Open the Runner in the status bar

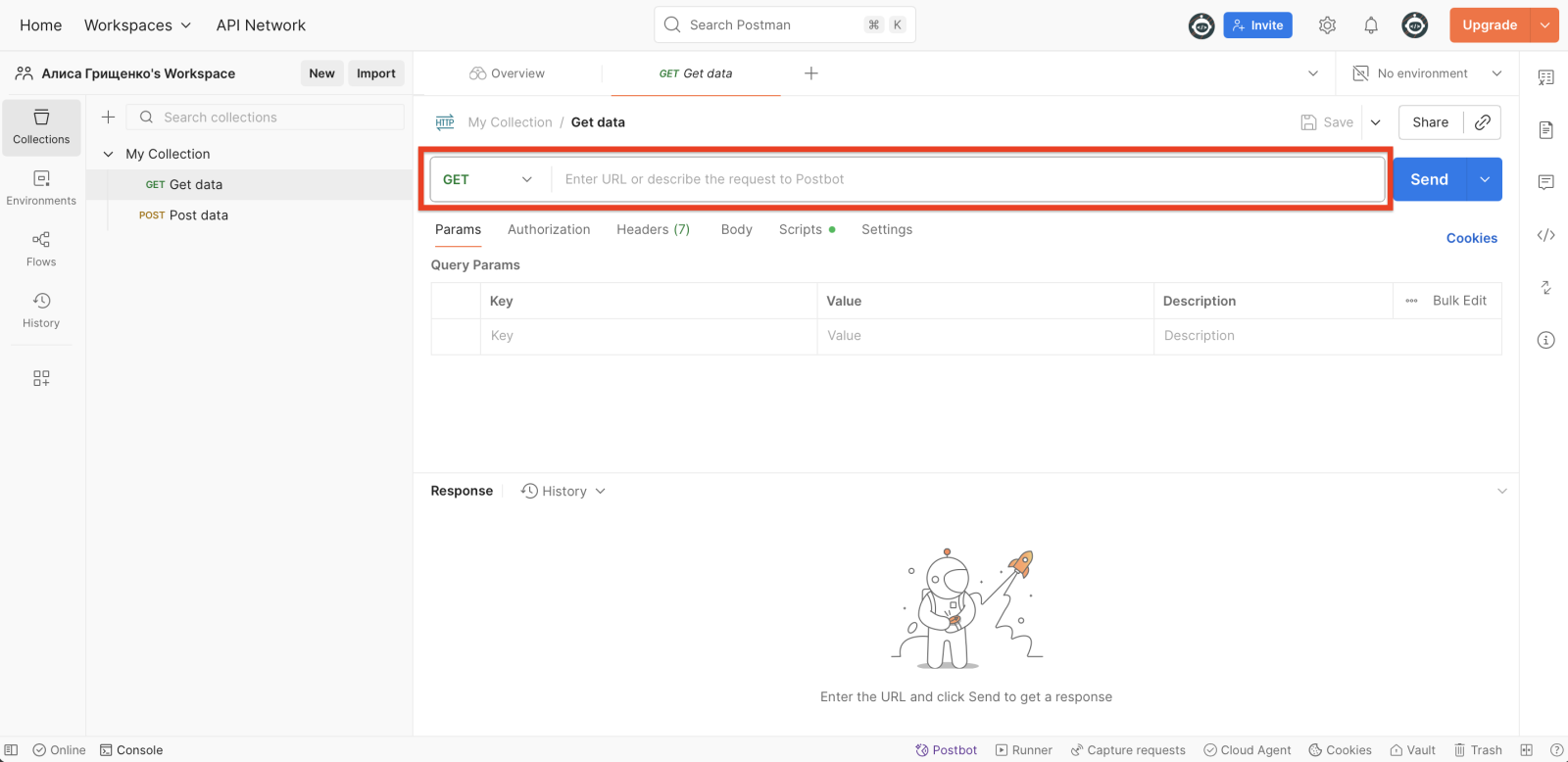point(1023,750)
